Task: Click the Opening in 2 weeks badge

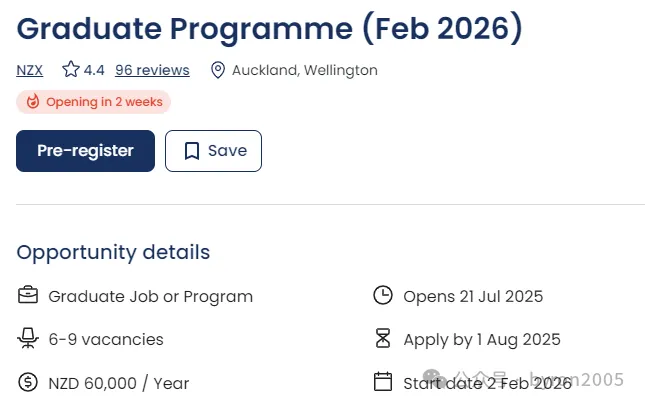Action: pos(94,102)
